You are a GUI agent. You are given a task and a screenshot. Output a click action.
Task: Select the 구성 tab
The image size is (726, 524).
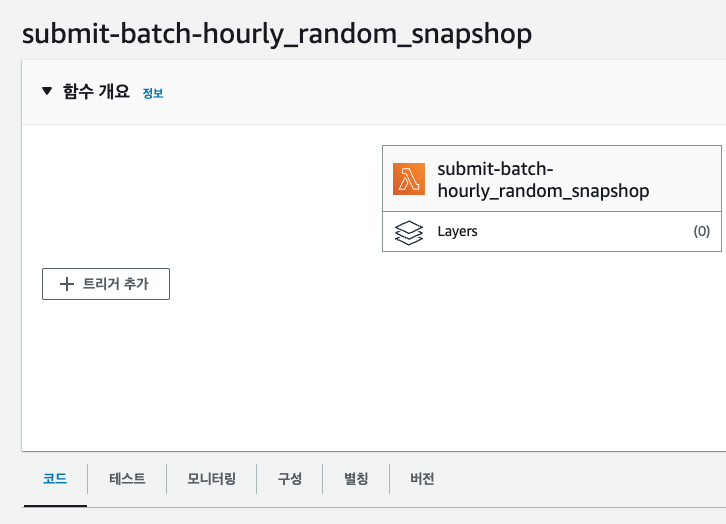click(x=290, y=479)
